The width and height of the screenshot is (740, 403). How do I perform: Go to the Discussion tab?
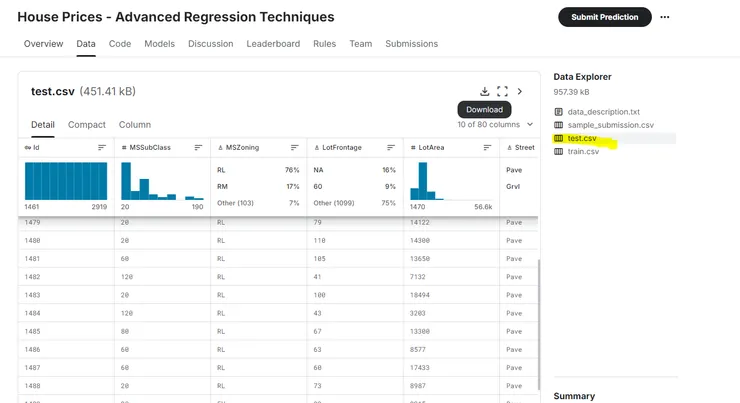click(210, 44)
